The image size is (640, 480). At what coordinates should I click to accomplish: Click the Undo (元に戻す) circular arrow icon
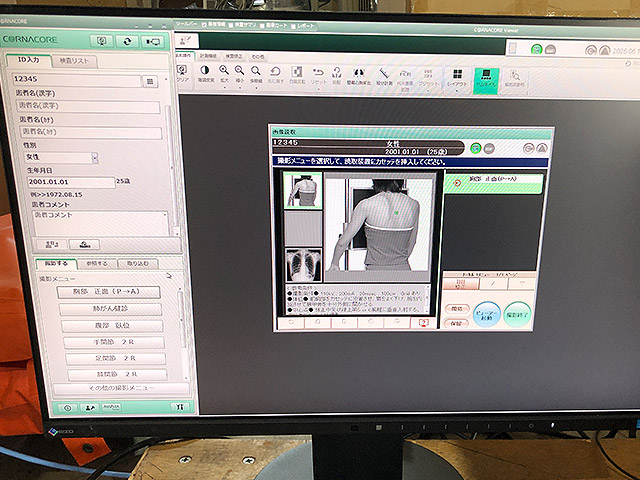click(275, 71)
